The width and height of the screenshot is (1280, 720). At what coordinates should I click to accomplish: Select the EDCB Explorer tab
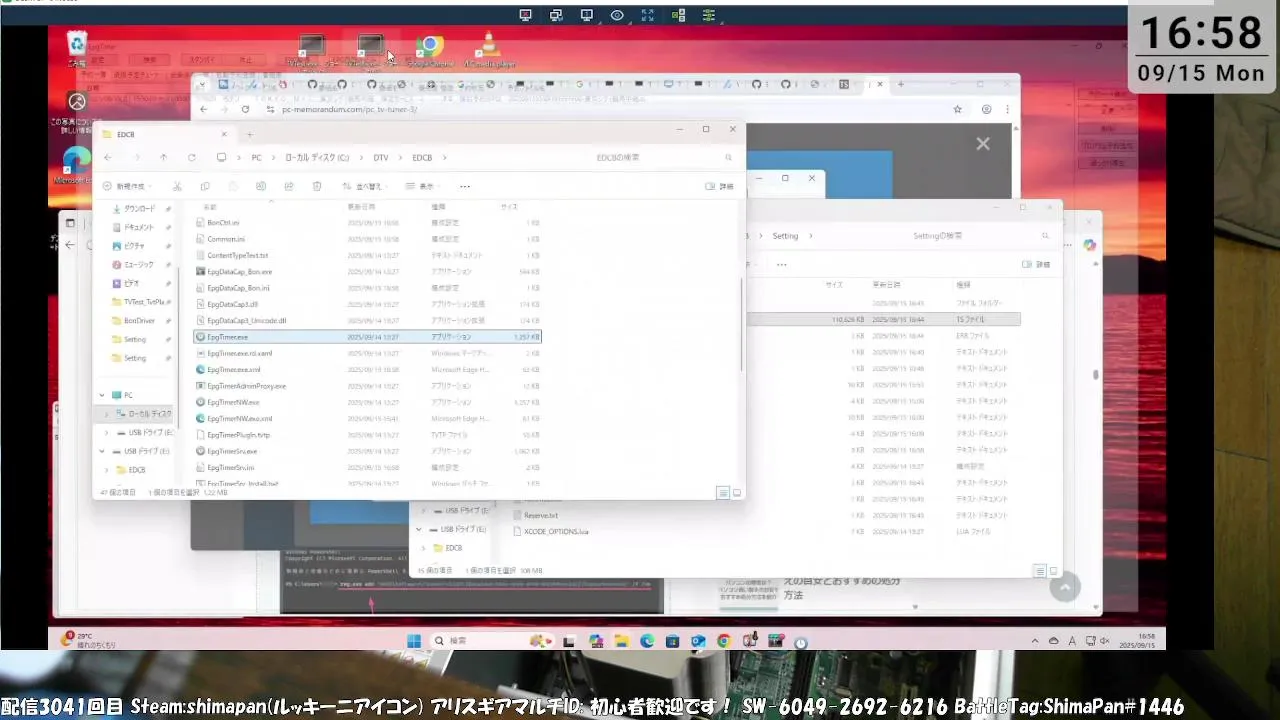(165, 134)
